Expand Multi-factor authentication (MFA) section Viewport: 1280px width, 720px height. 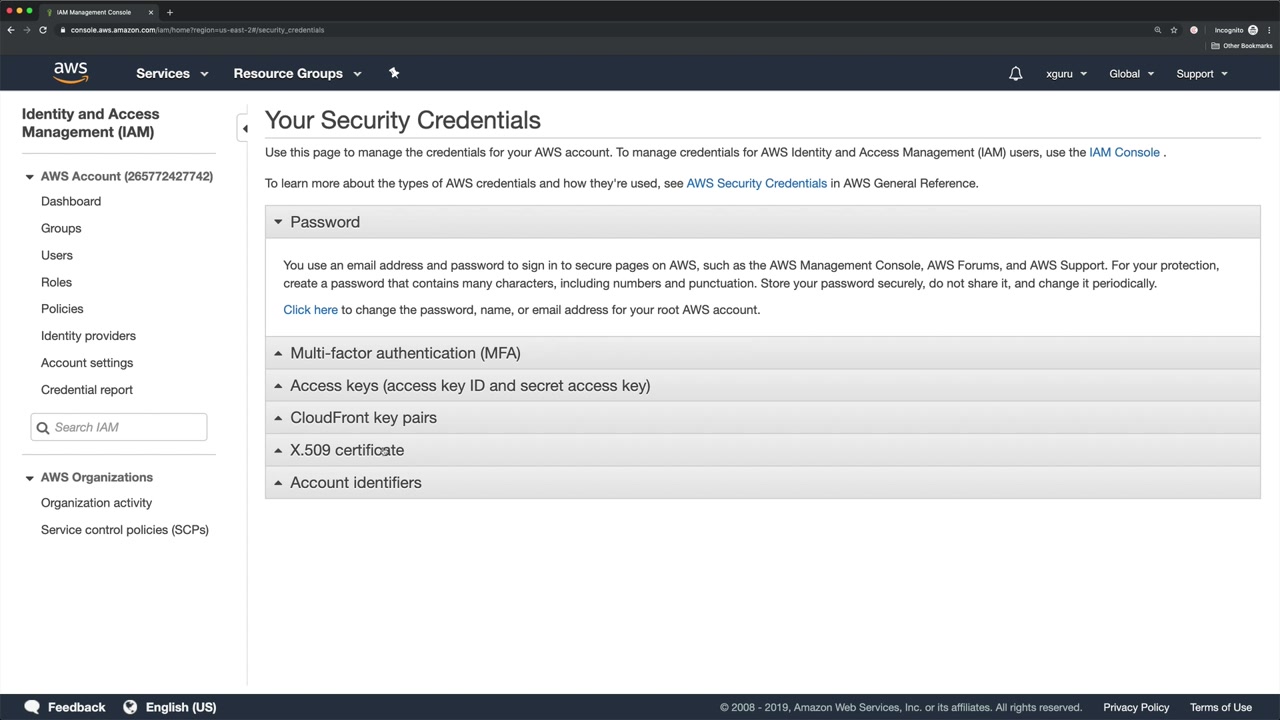click(x=405, y=353)
